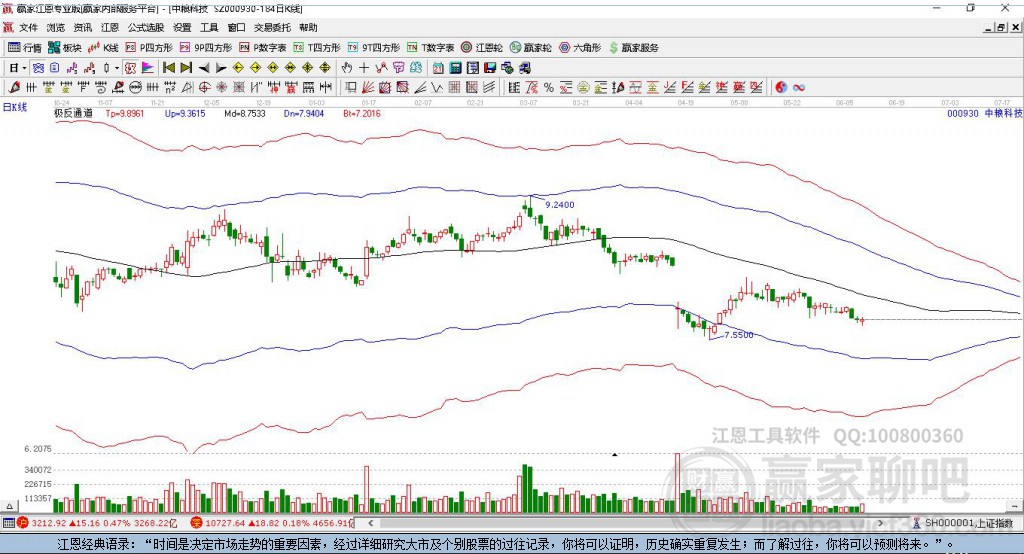Open the 板块 sector view
Screen dimensions: 1024x554
coord(65,48)
